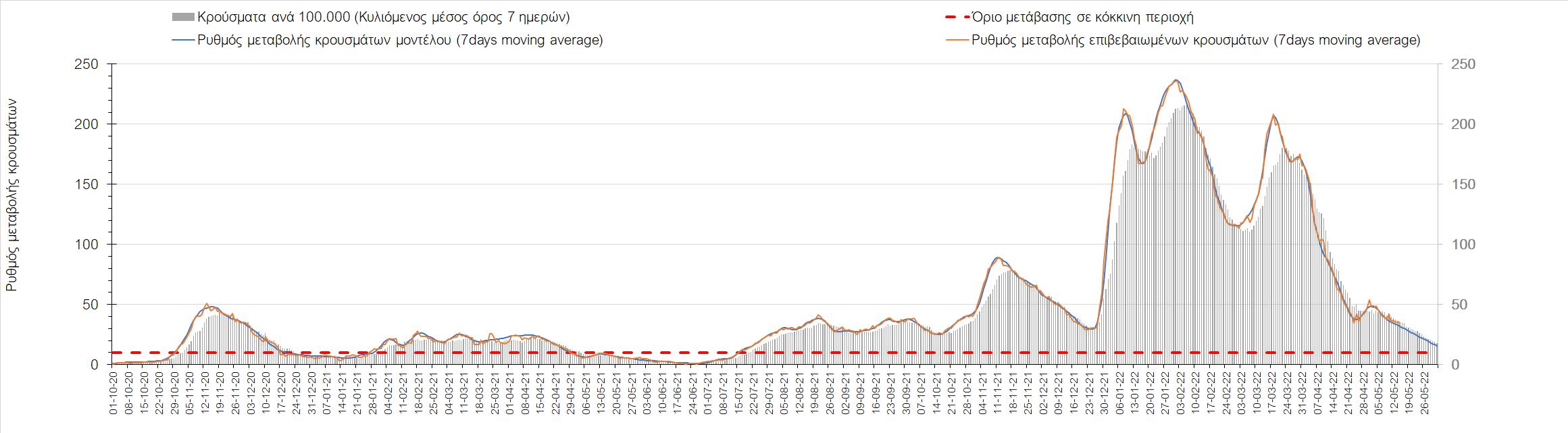The image size is (1568, 433).
Task: Select the last date label 26-05-22
Action: [1425, 393]
